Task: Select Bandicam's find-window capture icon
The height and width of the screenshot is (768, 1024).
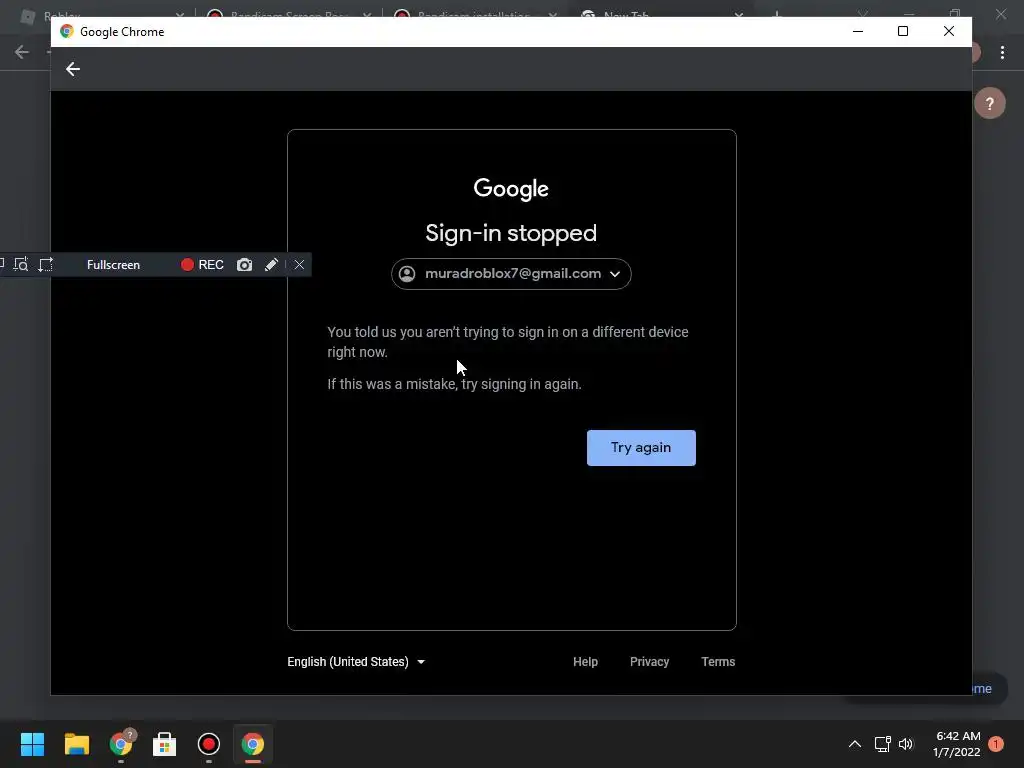Action: 21,264
